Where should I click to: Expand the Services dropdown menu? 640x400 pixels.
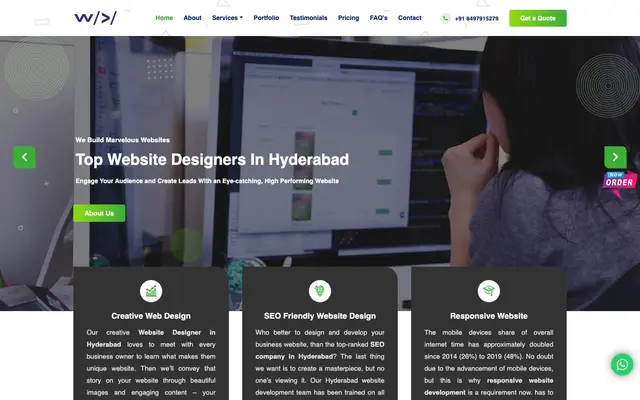pyautogui.click(x=227, y=18)
